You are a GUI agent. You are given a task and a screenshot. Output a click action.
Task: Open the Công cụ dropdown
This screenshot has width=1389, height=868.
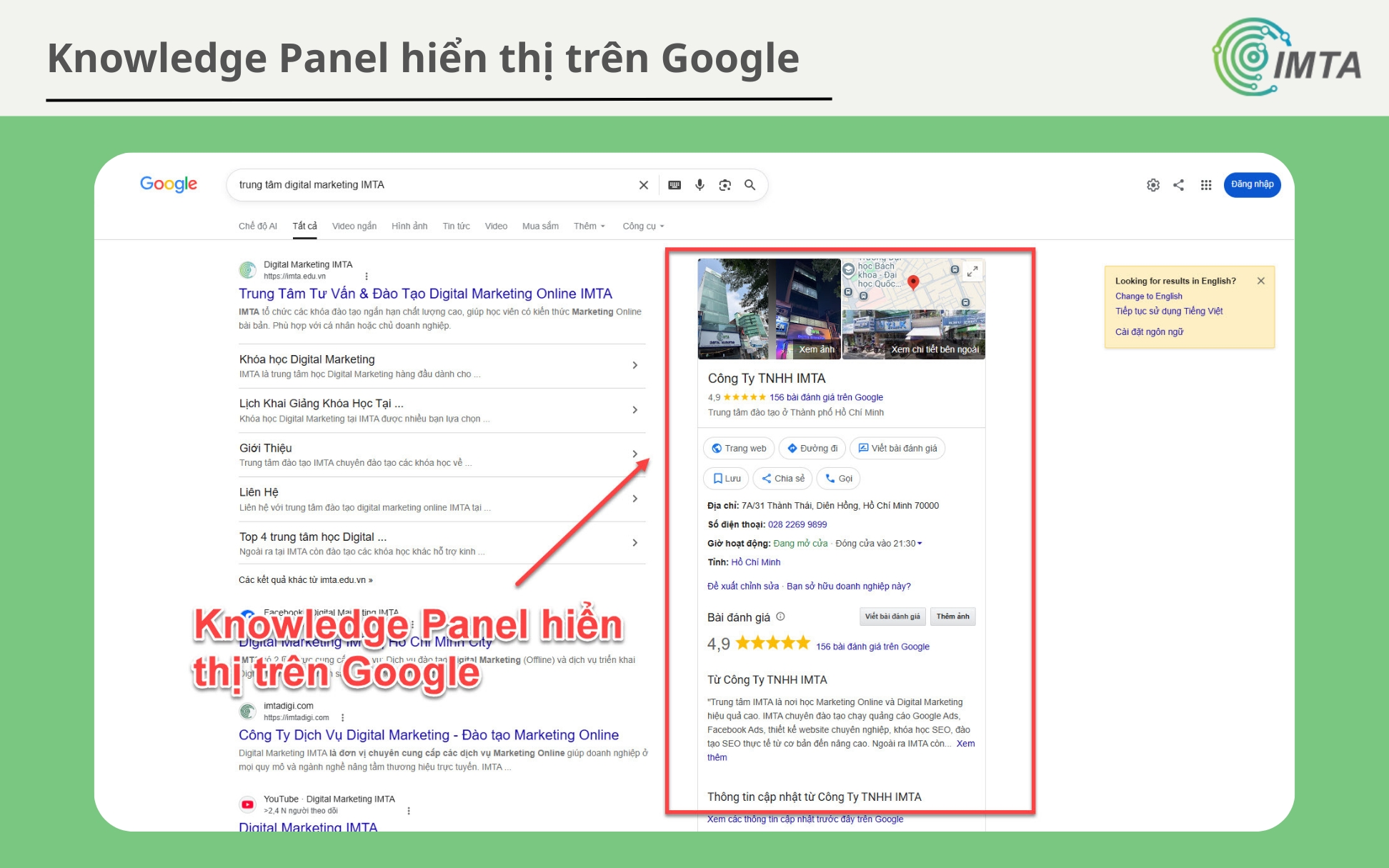pos(644,226)
